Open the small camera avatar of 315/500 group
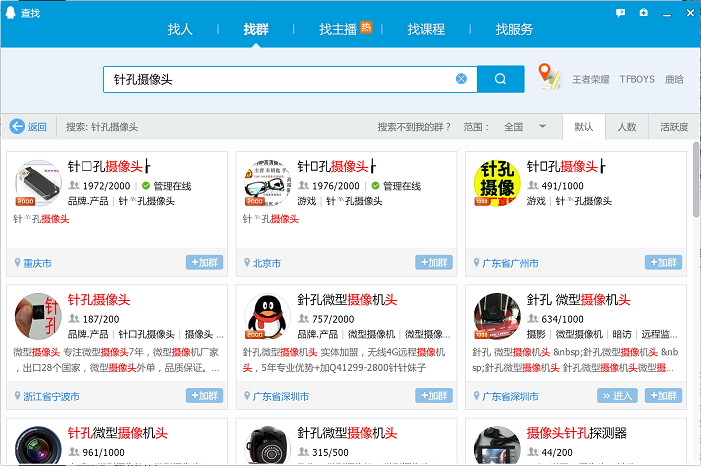Screen dimensions: 701x466 click(267, 445)
